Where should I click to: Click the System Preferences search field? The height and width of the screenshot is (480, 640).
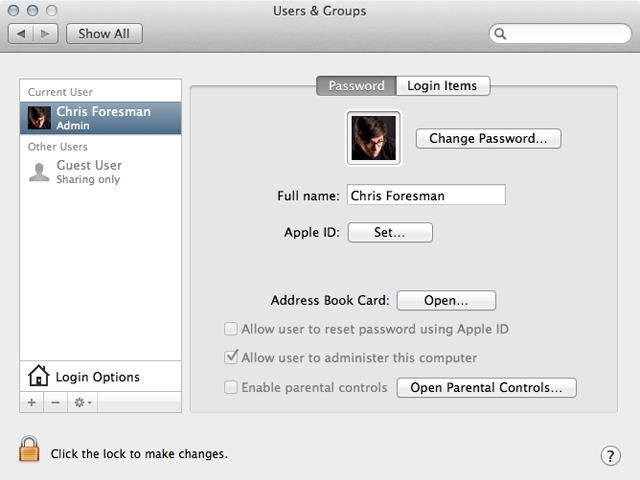click(x=560, y=33)
